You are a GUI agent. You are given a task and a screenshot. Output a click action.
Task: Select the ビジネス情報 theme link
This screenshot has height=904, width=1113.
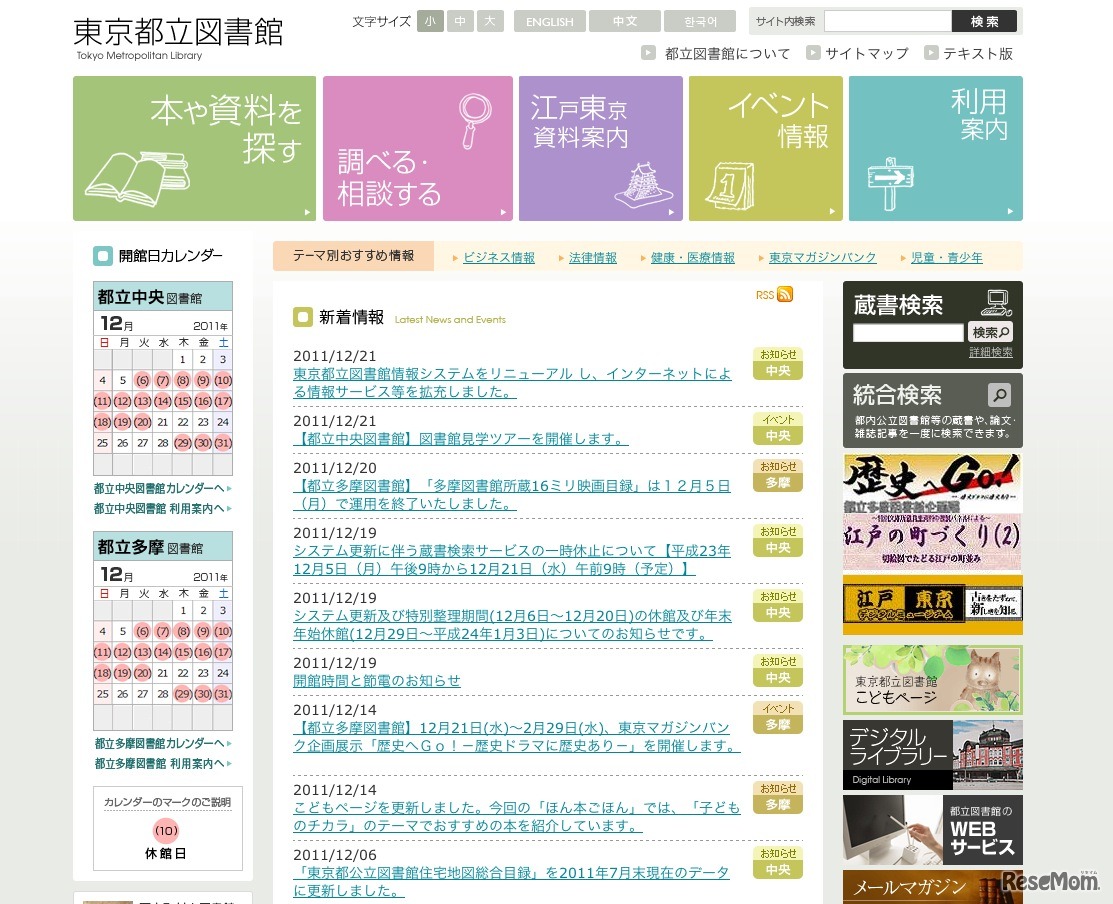click(498, 258)
